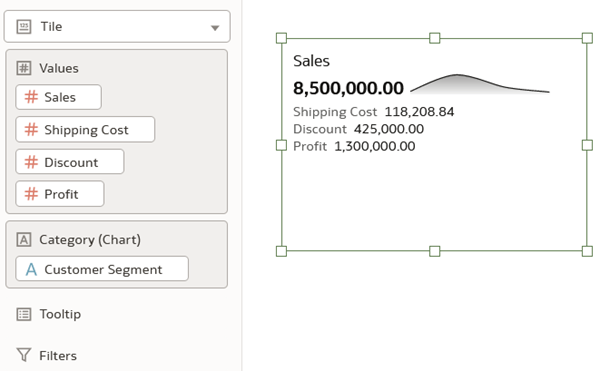
Task: Click the bottom-center resize handle of tile
Action: click(434, 251)
